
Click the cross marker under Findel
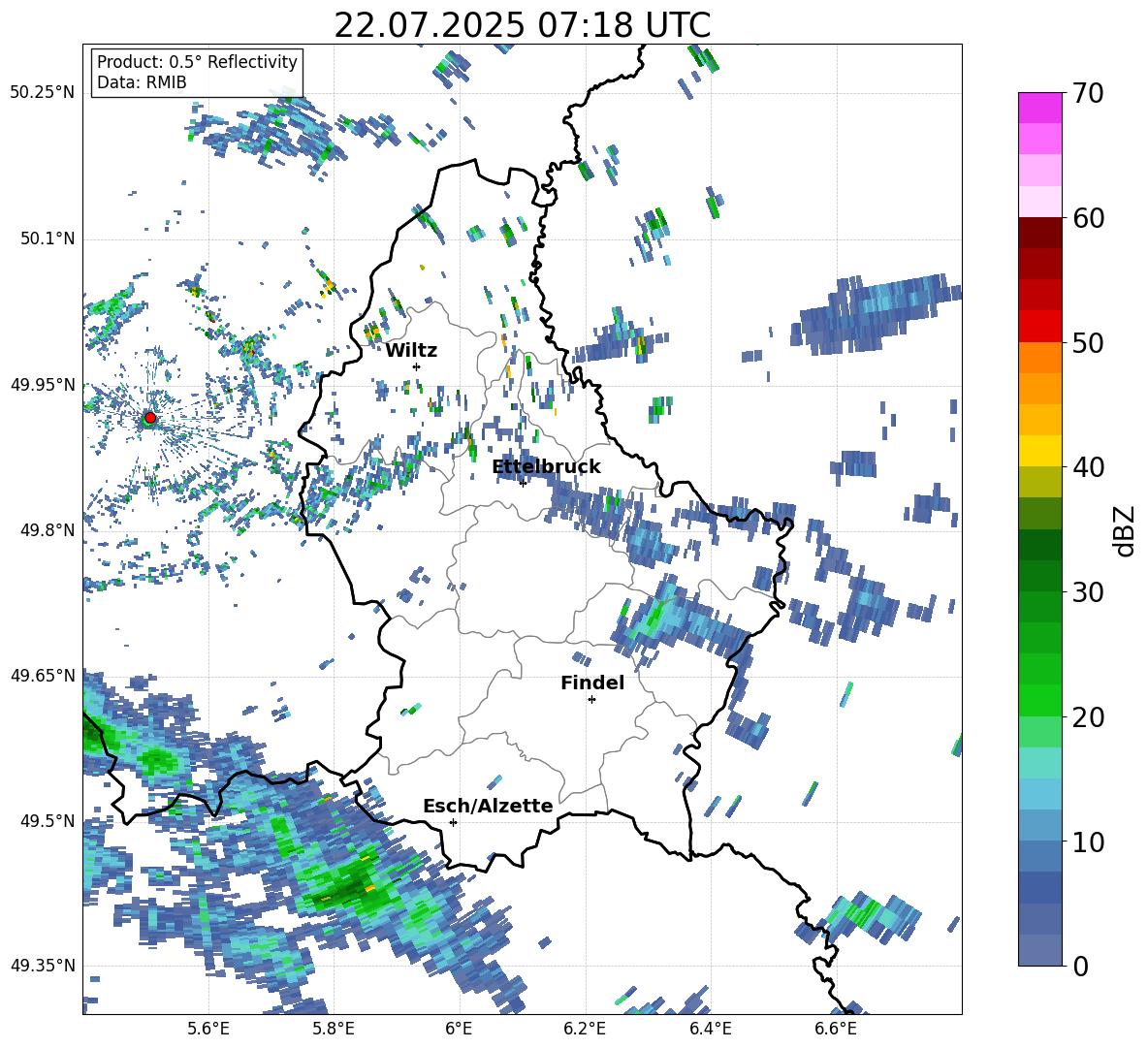591,700
